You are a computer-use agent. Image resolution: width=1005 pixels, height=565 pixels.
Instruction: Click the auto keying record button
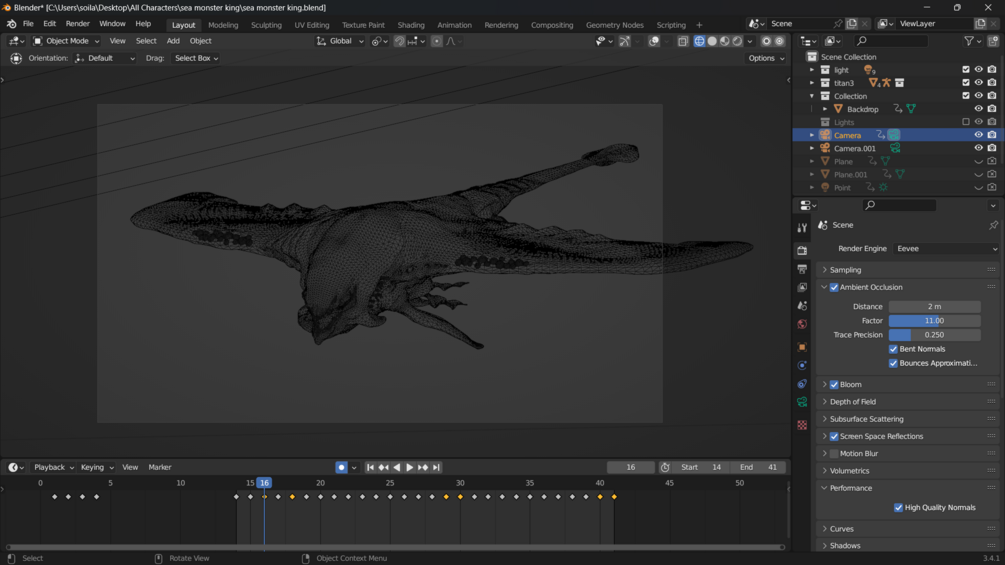click(x=341, y=467)
